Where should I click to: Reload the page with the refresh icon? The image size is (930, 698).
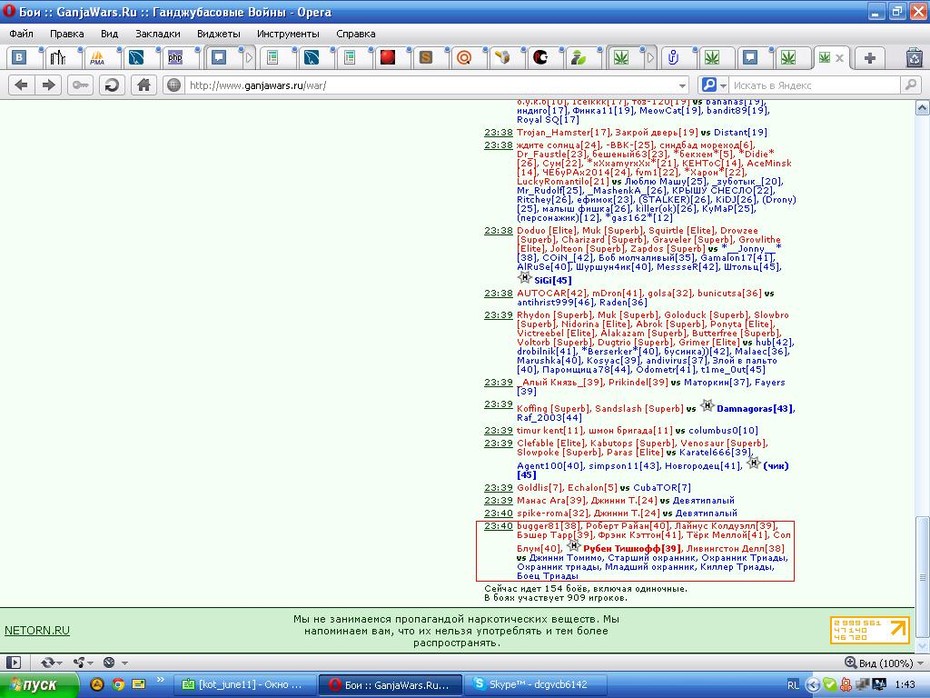112,85
